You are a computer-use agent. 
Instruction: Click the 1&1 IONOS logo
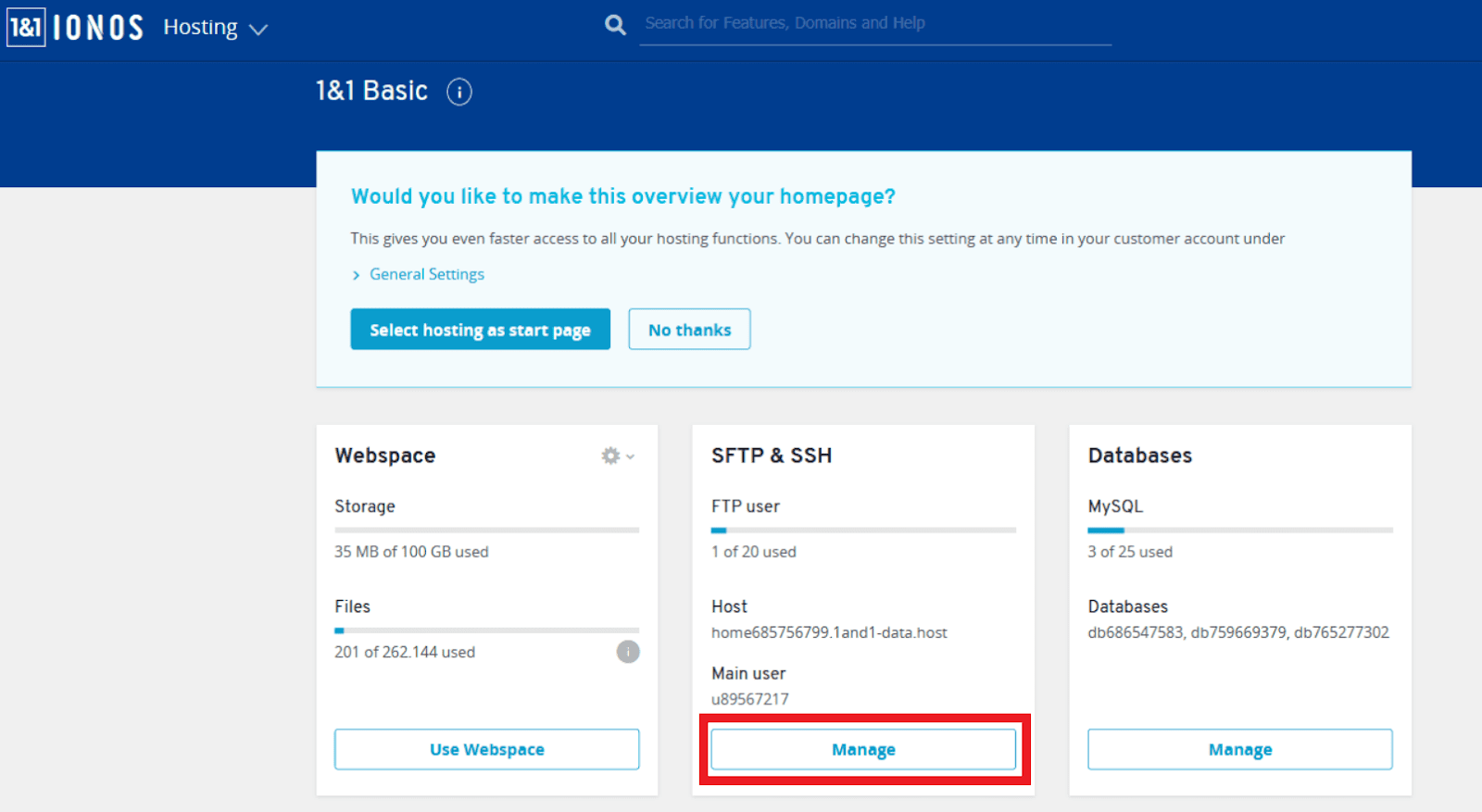point(75,28)
